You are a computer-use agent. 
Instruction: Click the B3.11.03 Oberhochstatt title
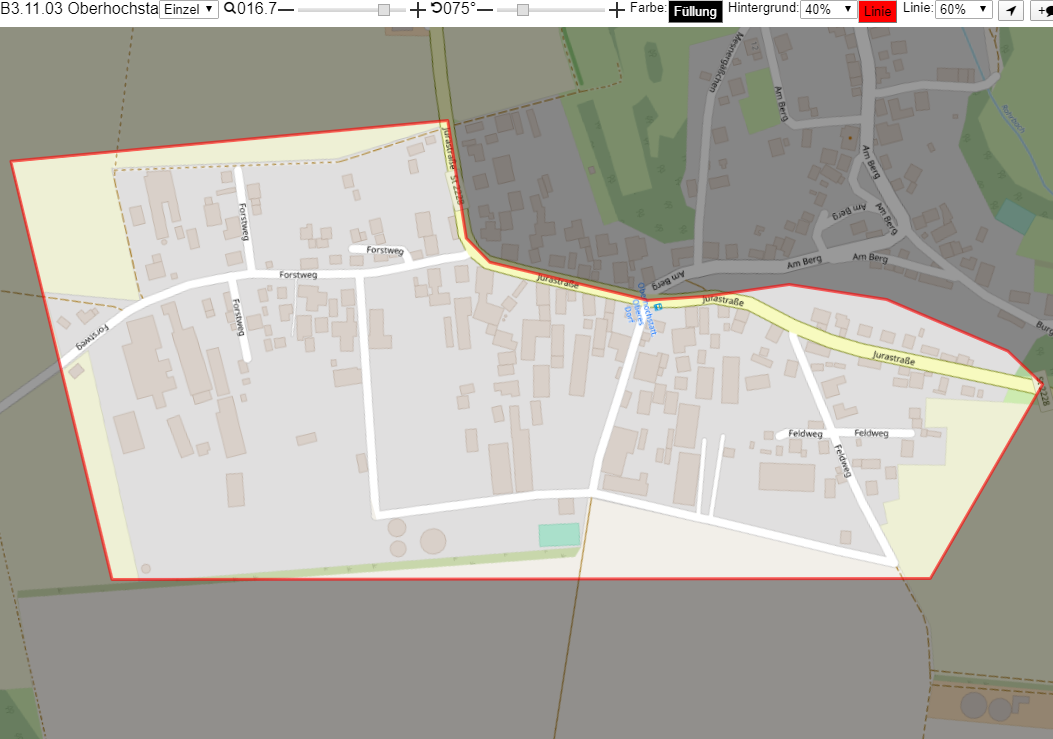pos(79,9)
